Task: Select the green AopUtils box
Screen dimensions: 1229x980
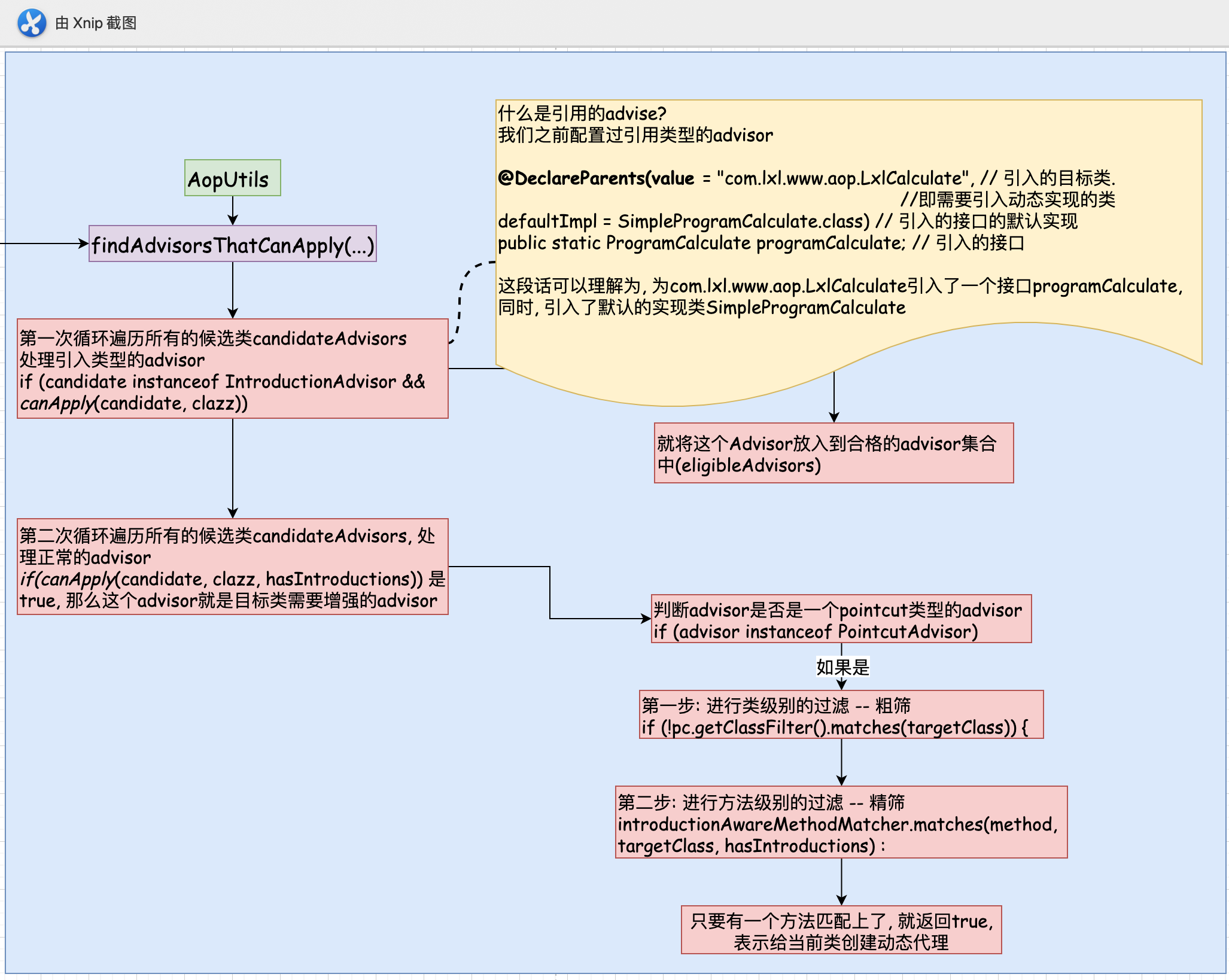Action: pyautogui.click(x=232, y=178)
